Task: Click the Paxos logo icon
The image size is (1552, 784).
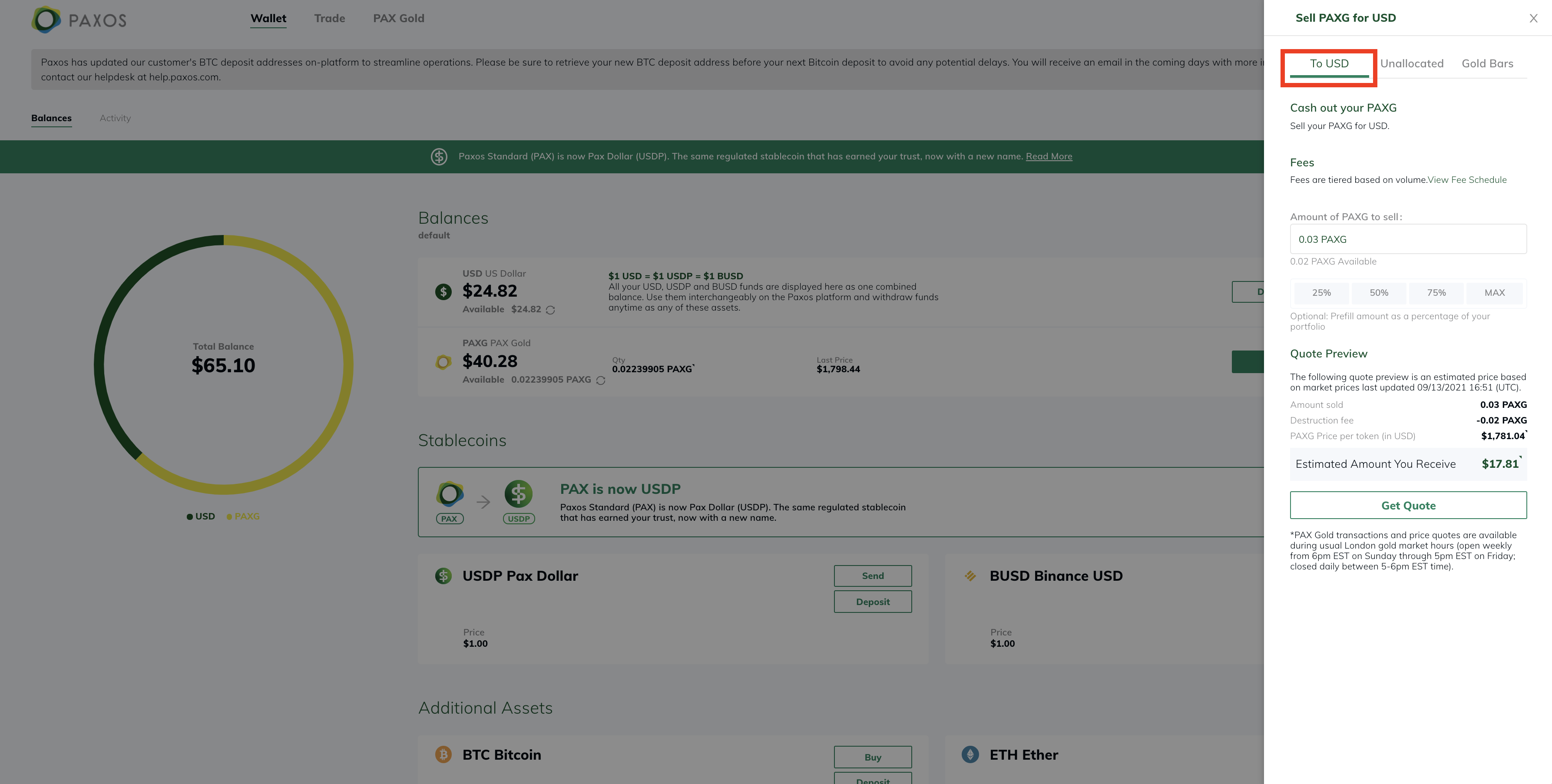Action: click(46, 19)
